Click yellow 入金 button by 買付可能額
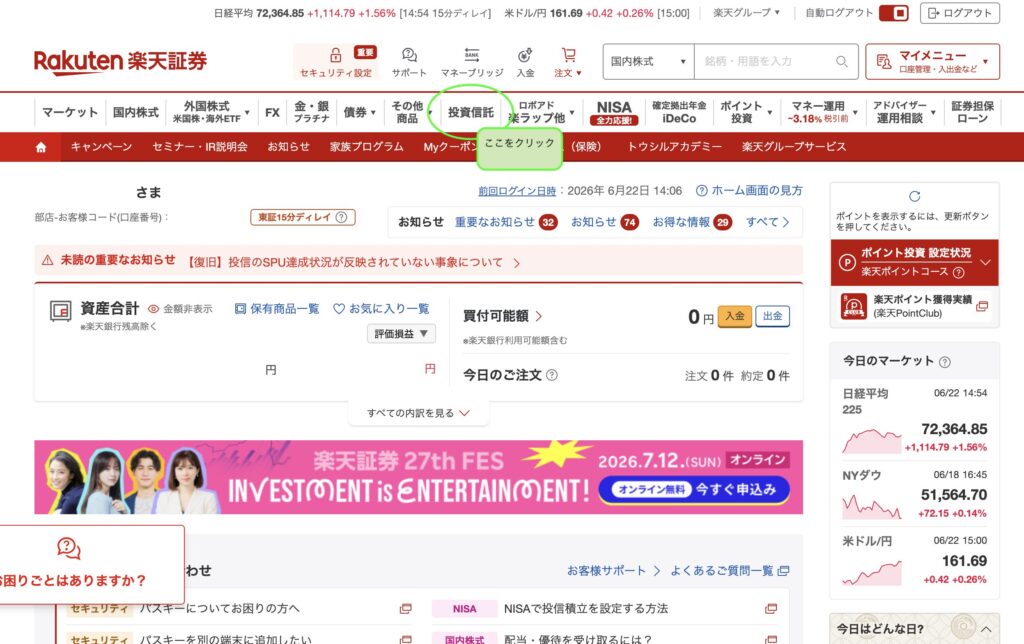 (735, 316)
